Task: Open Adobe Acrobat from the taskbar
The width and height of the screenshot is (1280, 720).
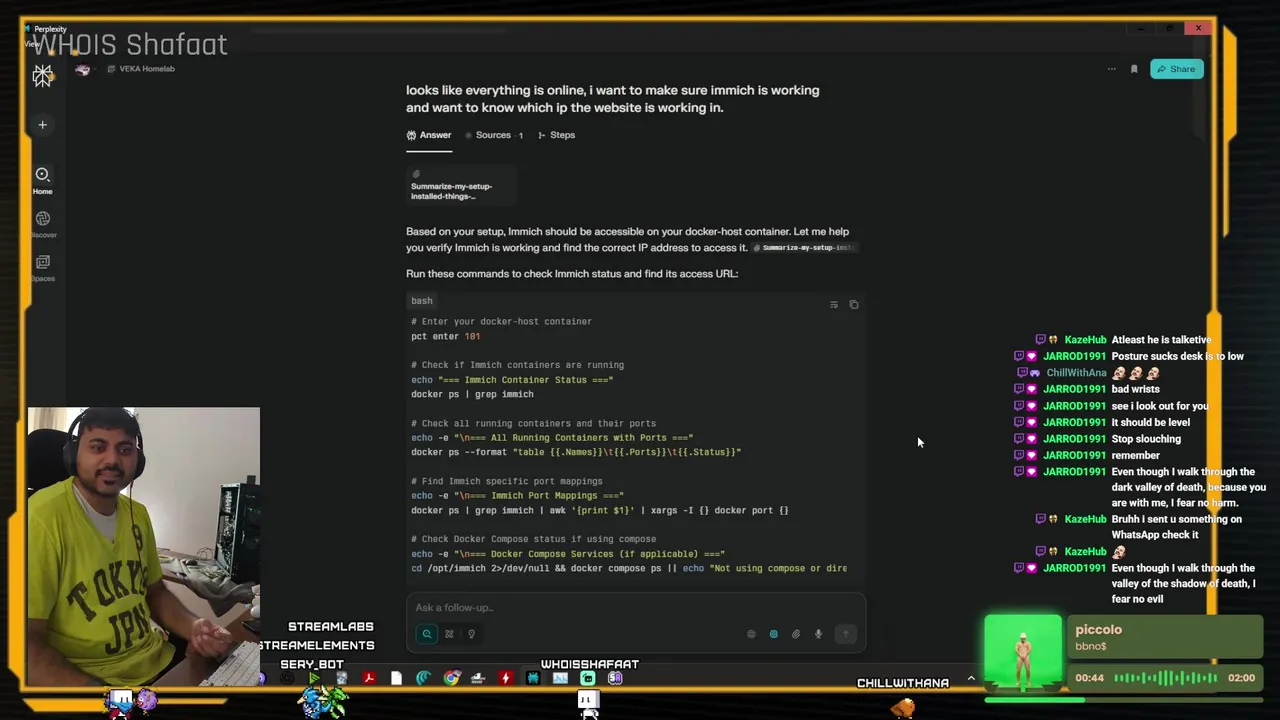Action: pyautogui.click(x=369, y=678)
